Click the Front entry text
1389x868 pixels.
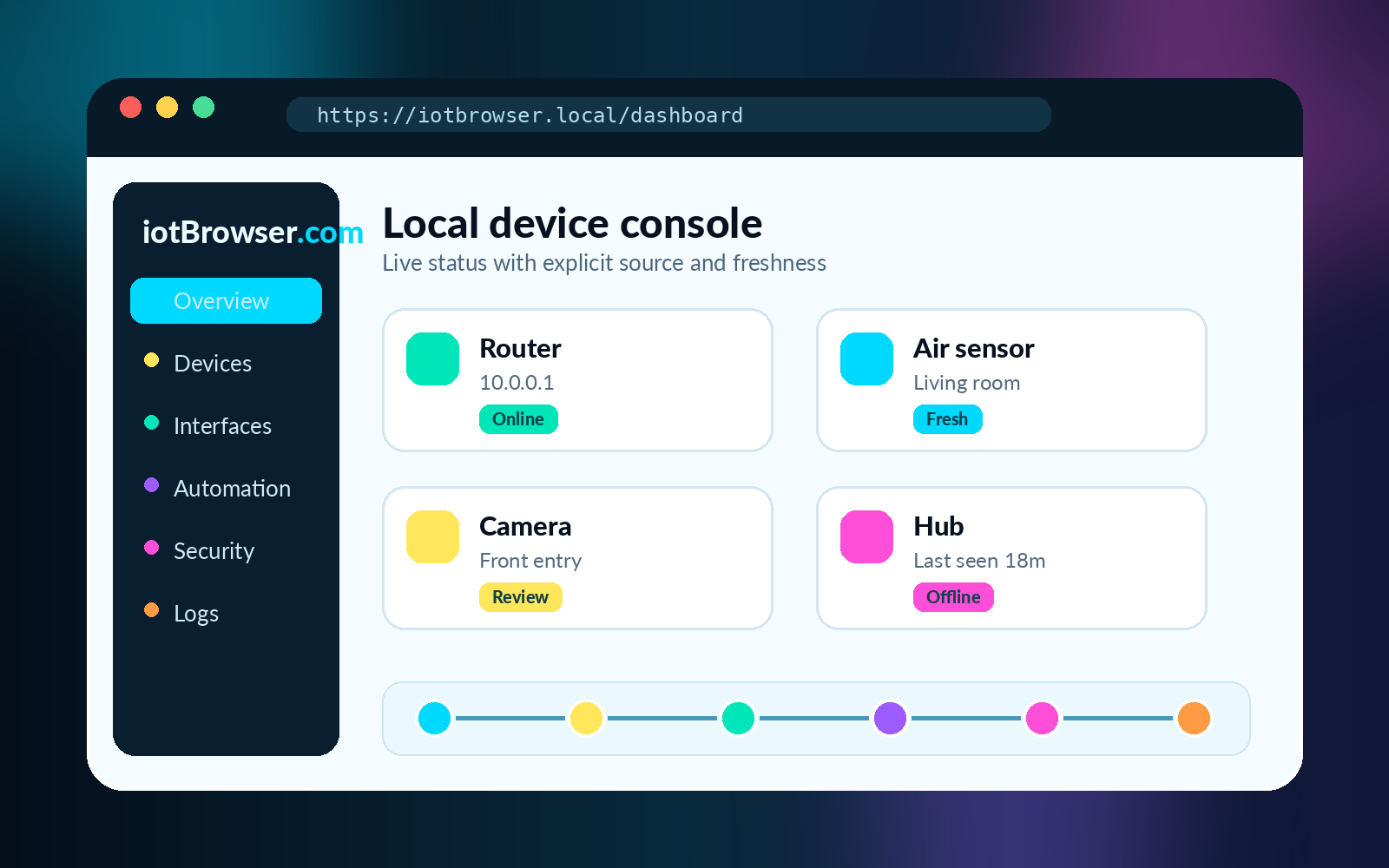tap(530, 562)
